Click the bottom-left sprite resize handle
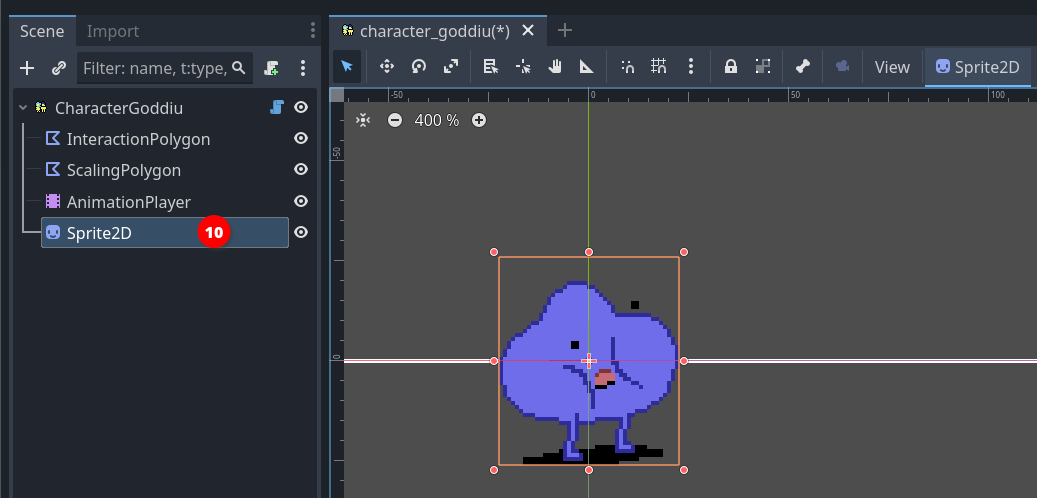 (x=494, y=470)
